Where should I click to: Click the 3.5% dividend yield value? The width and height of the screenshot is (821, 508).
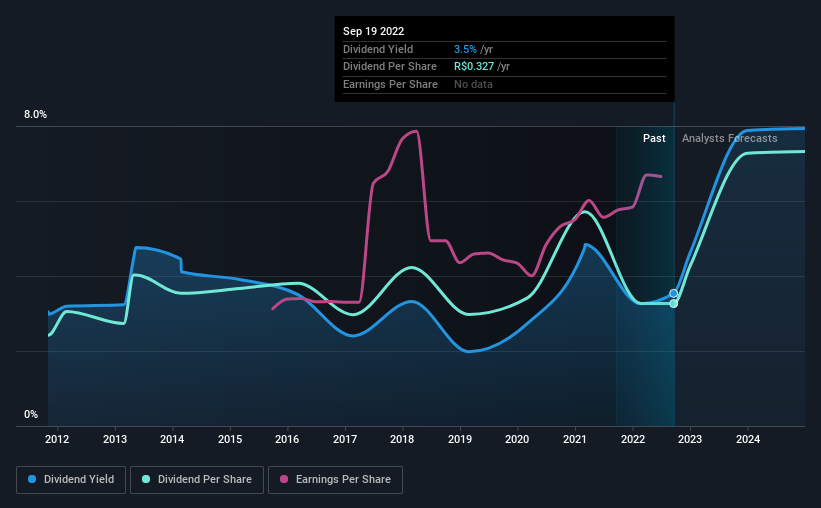pyautogui.click(x=465, y=49)
